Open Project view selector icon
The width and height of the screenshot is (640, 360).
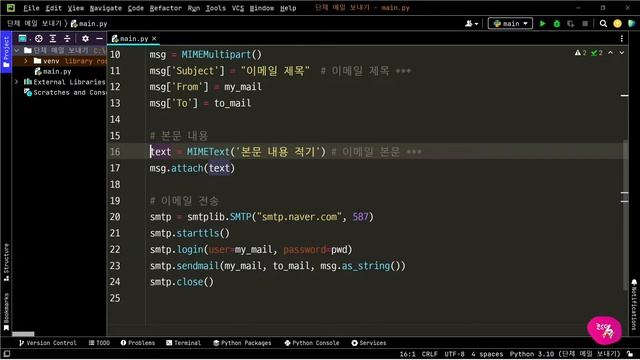24,38
